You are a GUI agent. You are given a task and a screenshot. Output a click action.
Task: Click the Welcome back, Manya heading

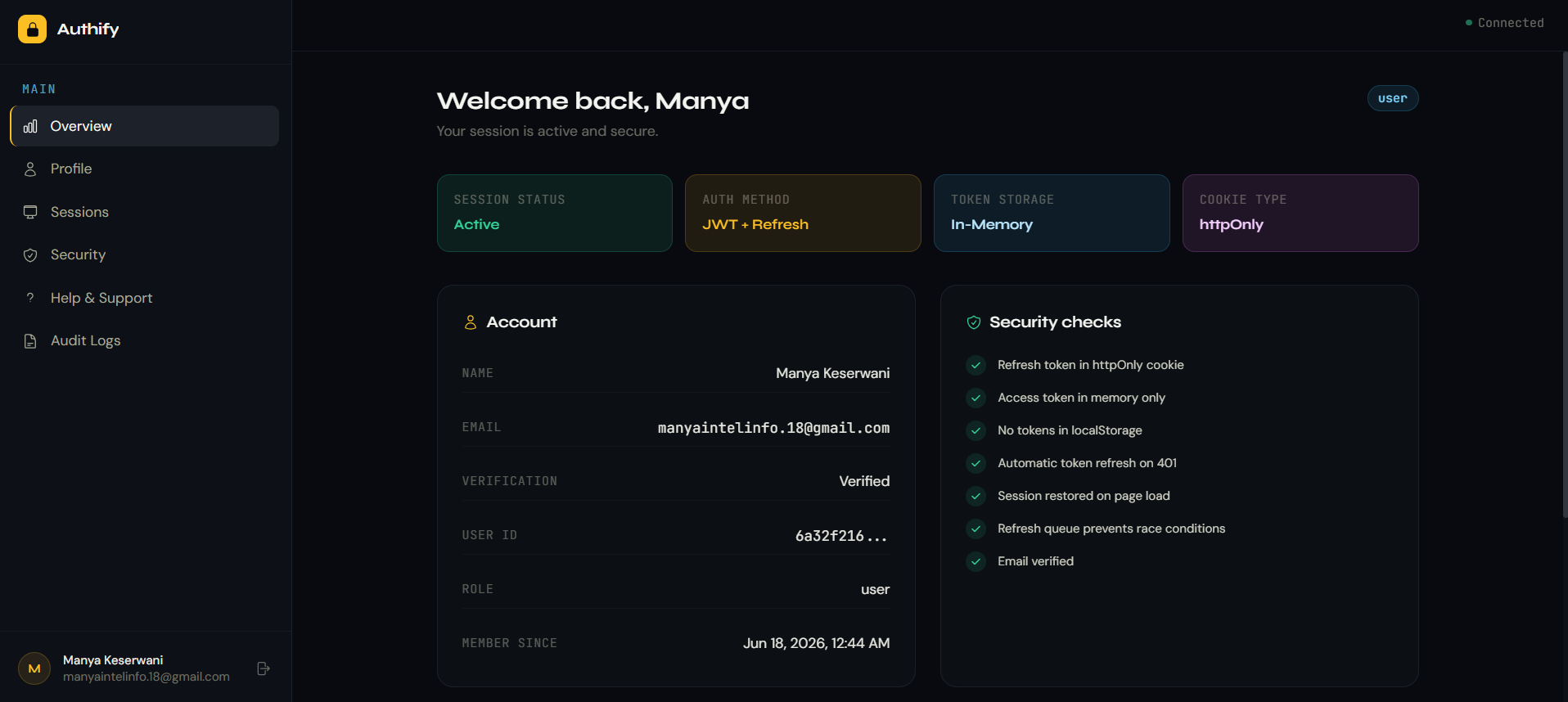593,101
